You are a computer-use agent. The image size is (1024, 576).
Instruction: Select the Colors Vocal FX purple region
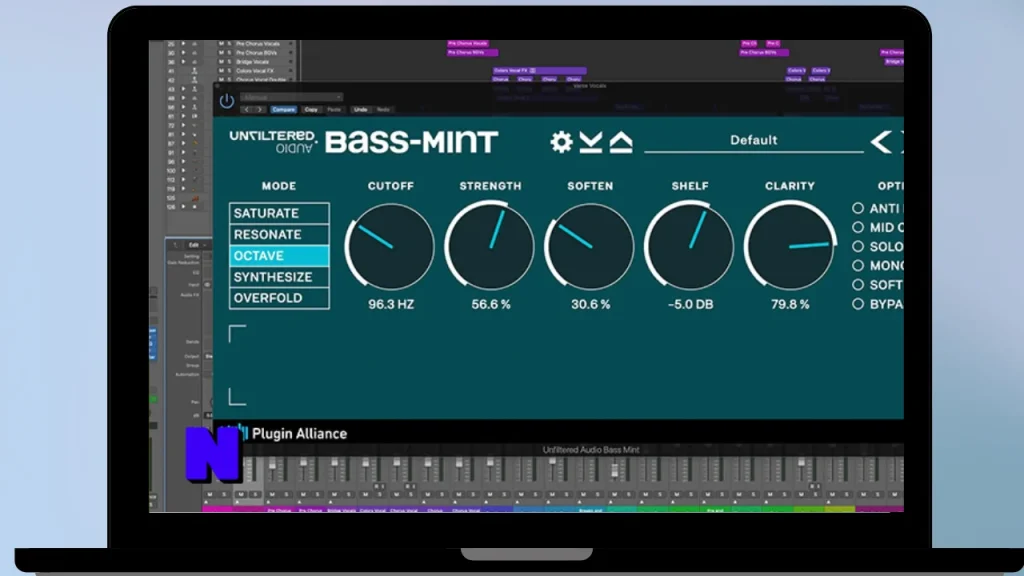[539, 71]
